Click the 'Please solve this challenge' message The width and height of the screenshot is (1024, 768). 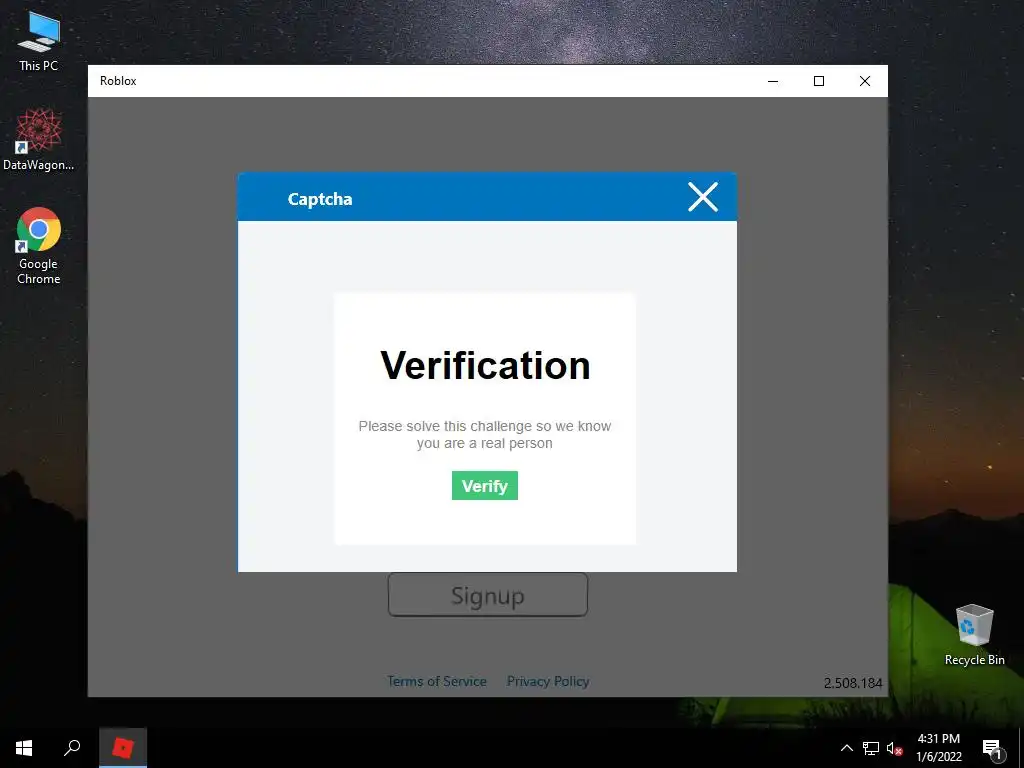[x=485, y=434]
